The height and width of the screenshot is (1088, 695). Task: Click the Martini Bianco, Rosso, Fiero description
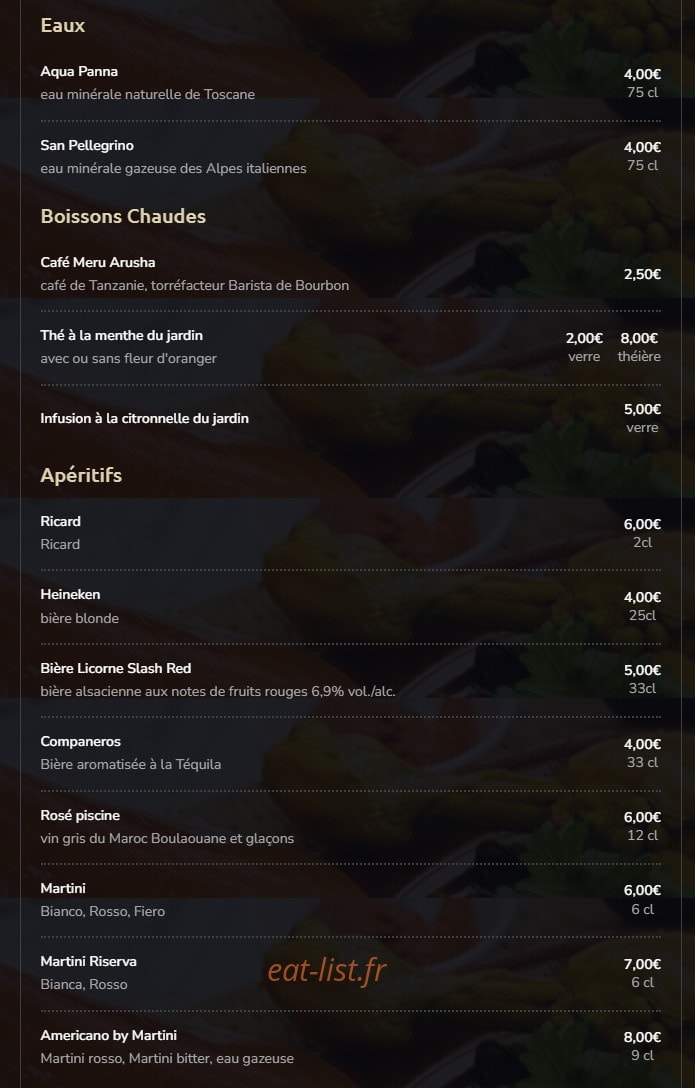coord(103,911)
